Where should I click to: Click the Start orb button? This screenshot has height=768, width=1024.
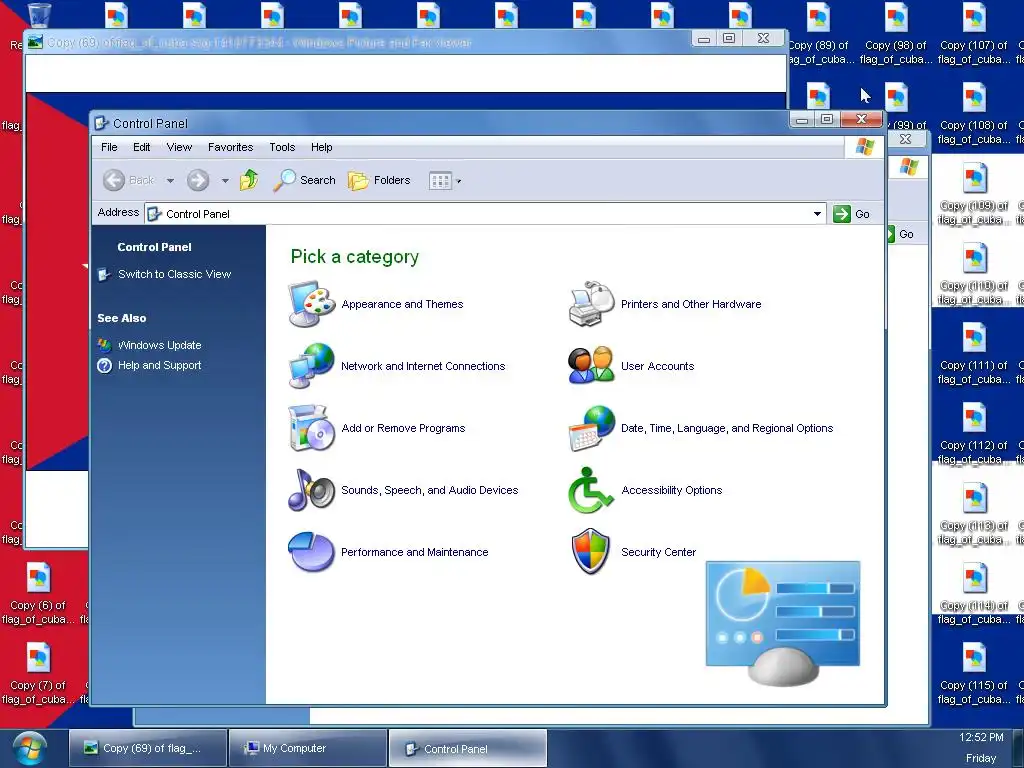29,748
